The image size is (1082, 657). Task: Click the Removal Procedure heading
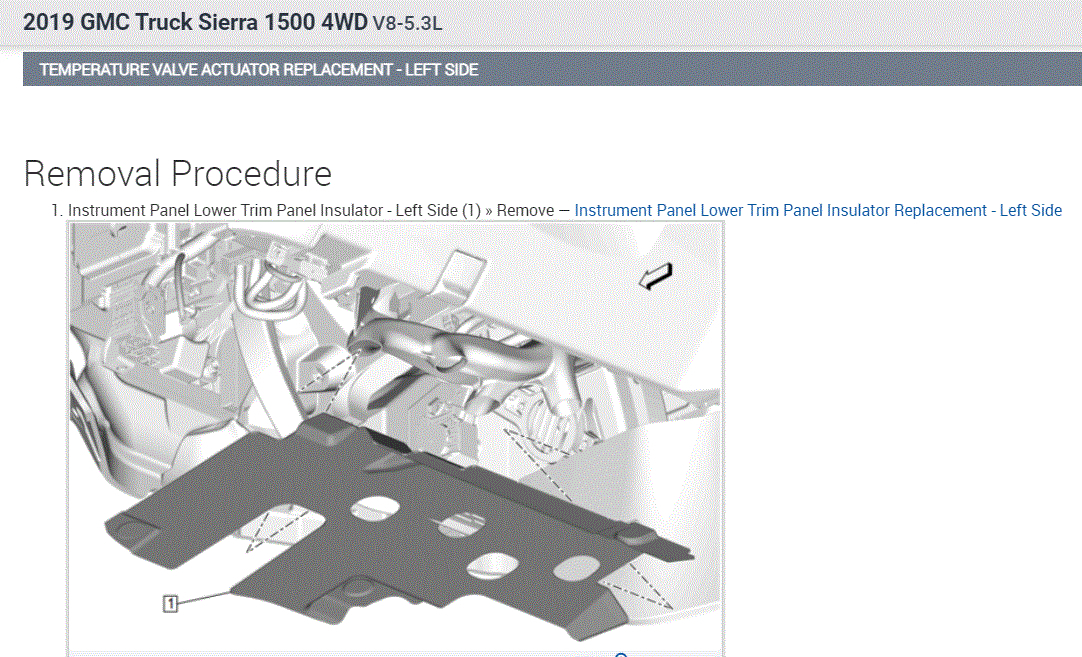tap(177, 173)
